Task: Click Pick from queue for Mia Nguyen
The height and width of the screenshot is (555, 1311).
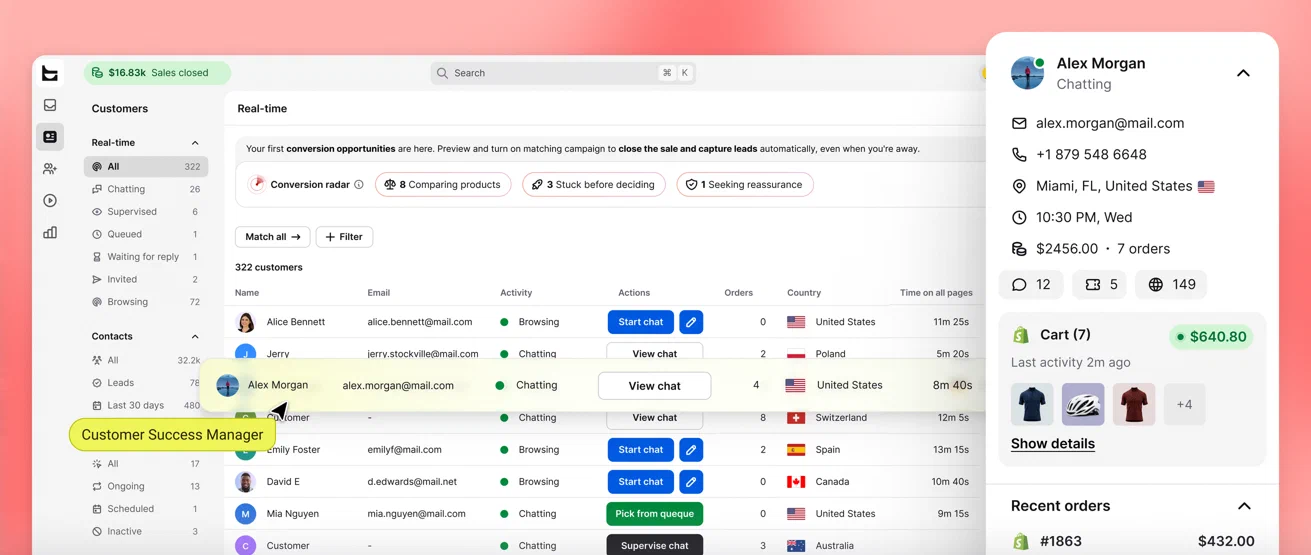Action: 654,514
